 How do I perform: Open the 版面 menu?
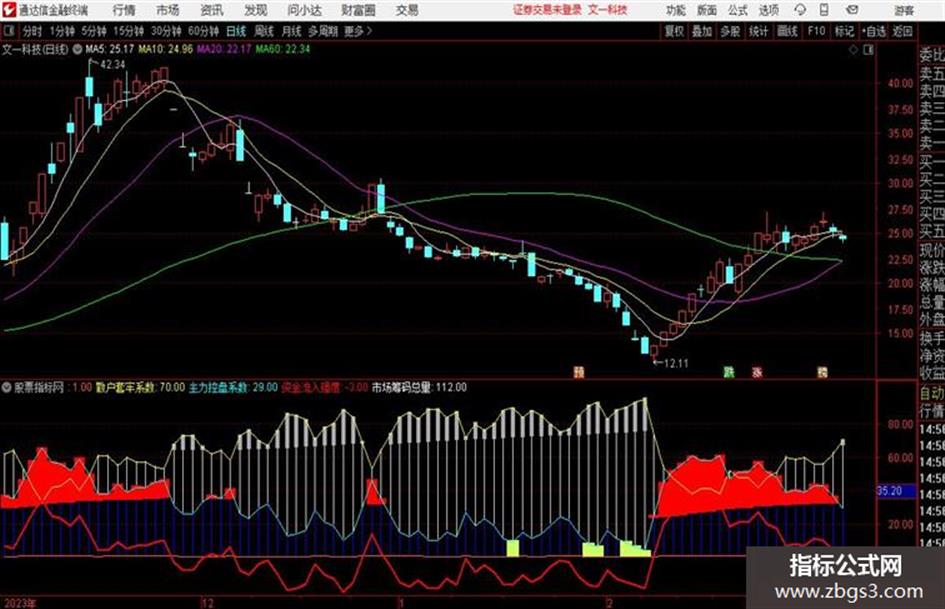tap(707, 10)
